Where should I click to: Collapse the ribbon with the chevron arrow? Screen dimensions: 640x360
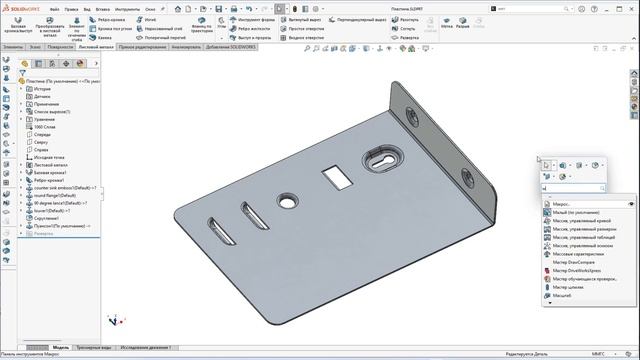634,38
